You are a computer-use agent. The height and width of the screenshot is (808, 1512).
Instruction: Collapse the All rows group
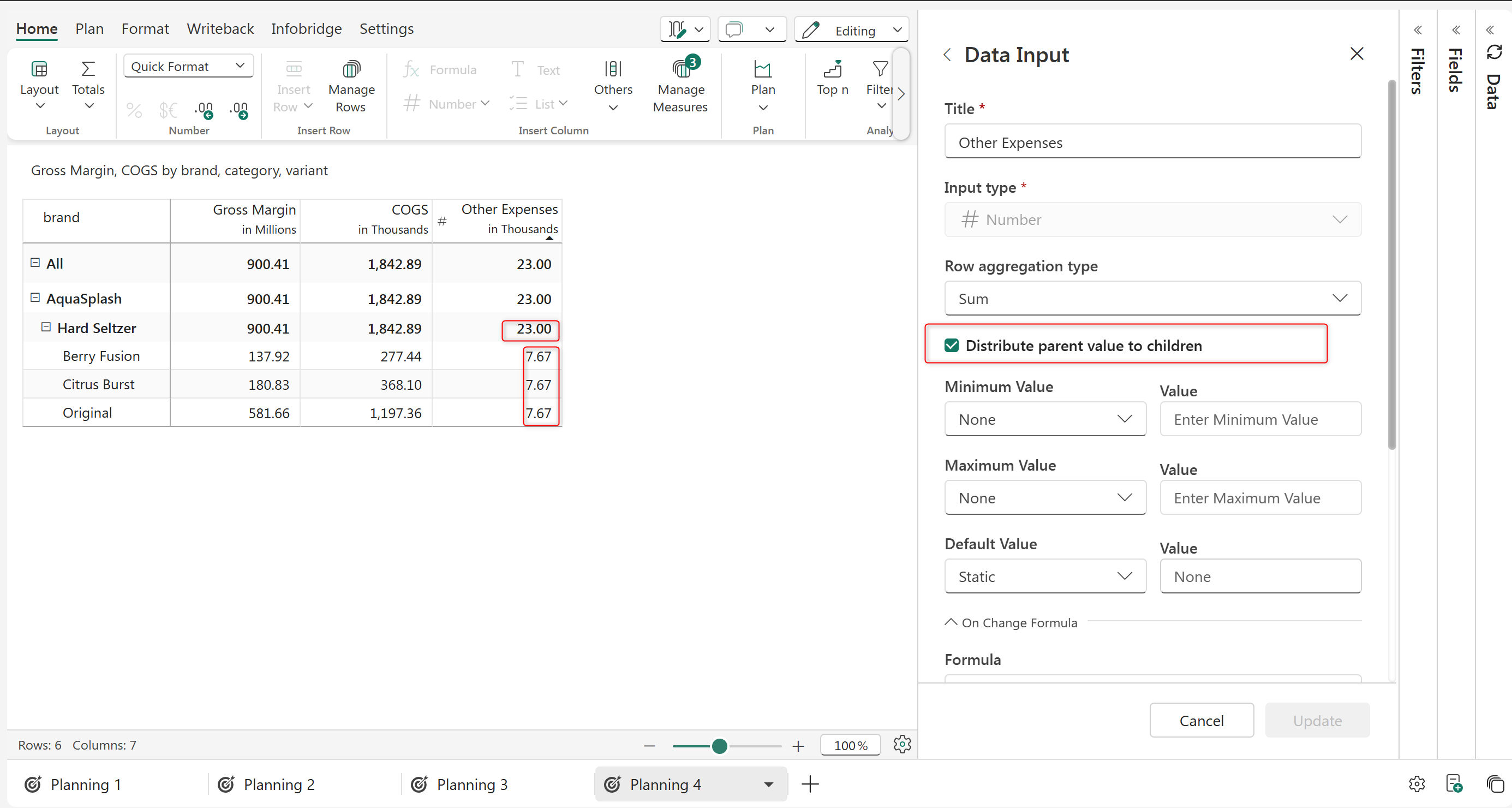35,263
